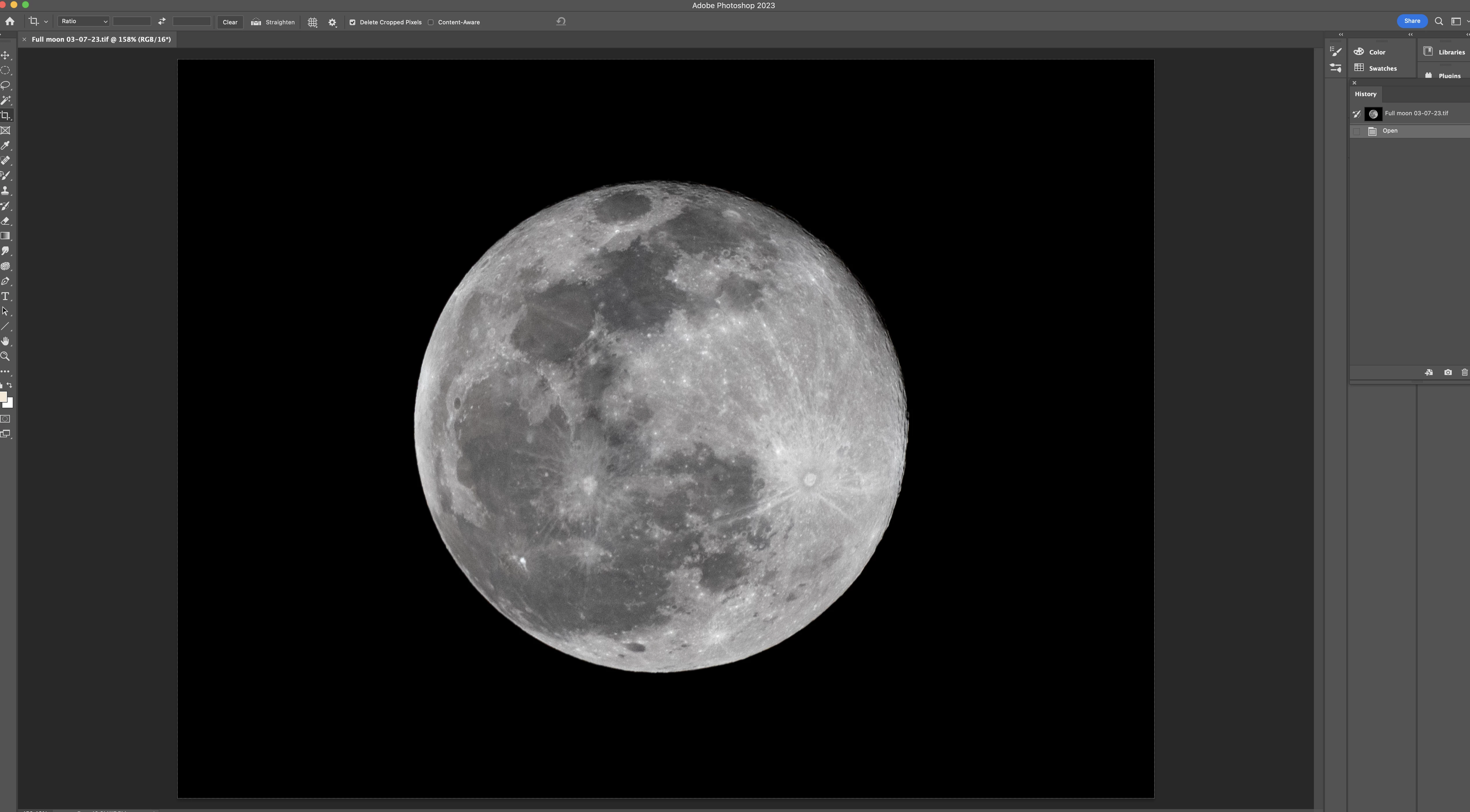
Task: Select the Eraser tool
Action: coord(6,221)
